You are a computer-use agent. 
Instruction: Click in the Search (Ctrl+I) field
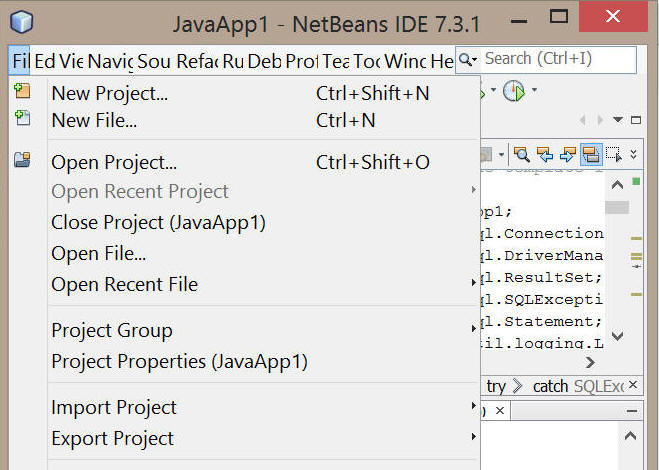click(x=556, y=59)
